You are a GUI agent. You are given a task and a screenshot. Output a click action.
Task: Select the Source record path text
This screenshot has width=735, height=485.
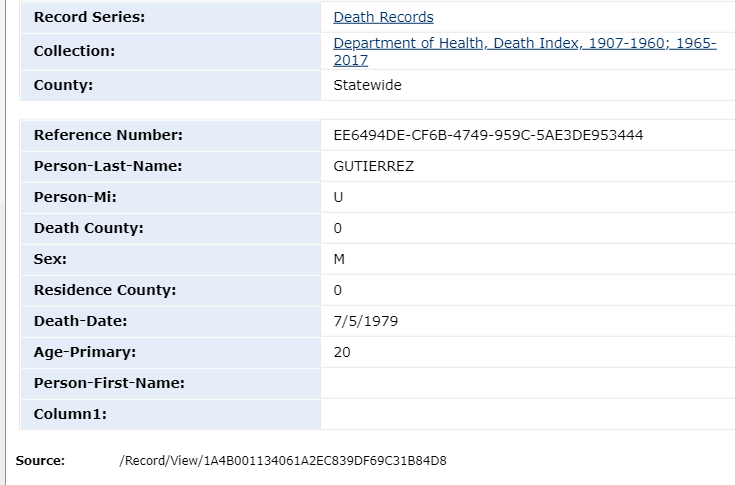tap(282, 461)
